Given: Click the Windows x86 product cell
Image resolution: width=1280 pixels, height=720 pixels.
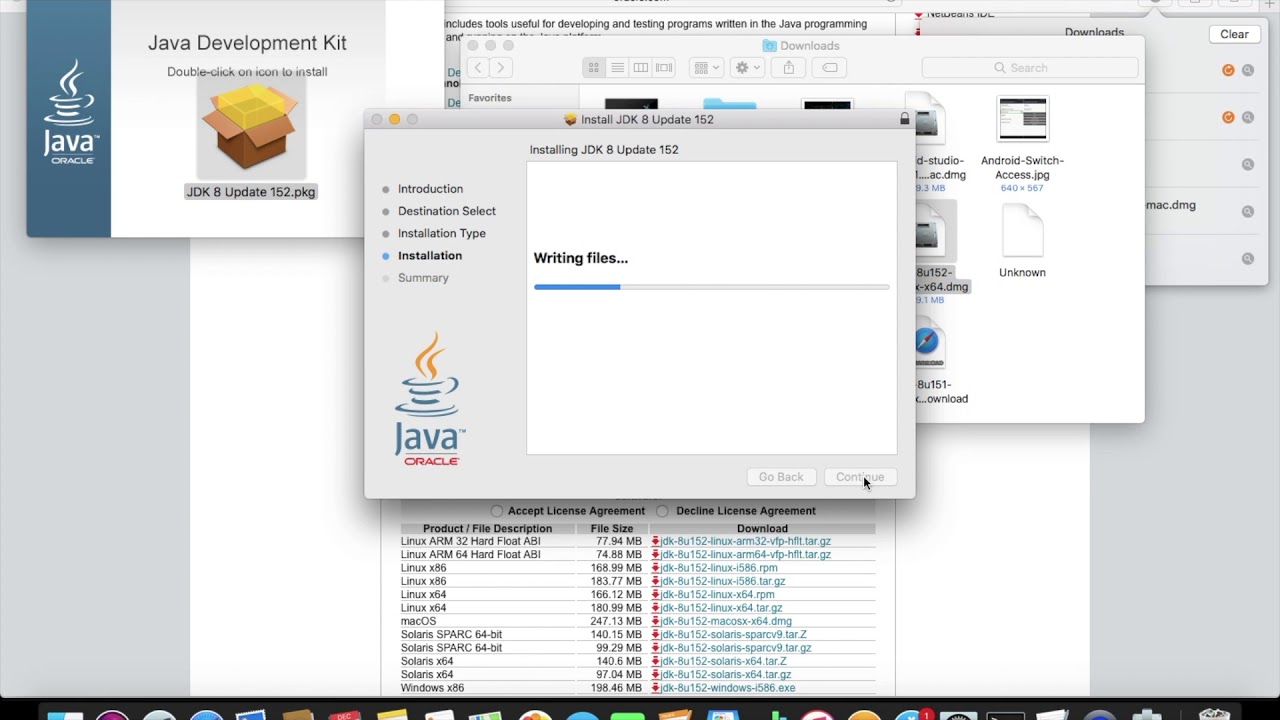Looking at the screenshot, I should 433,688.
